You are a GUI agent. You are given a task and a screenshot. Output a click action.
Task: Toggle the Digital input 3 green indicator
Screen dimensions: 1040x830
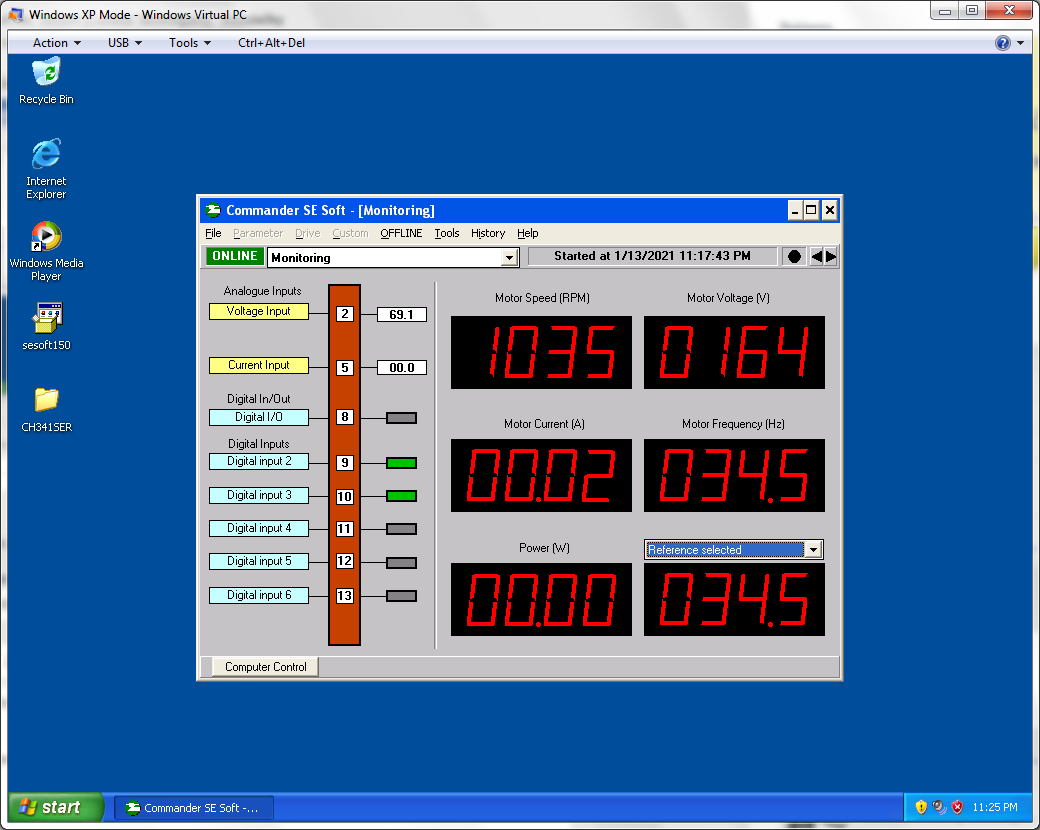coord(401,496)
